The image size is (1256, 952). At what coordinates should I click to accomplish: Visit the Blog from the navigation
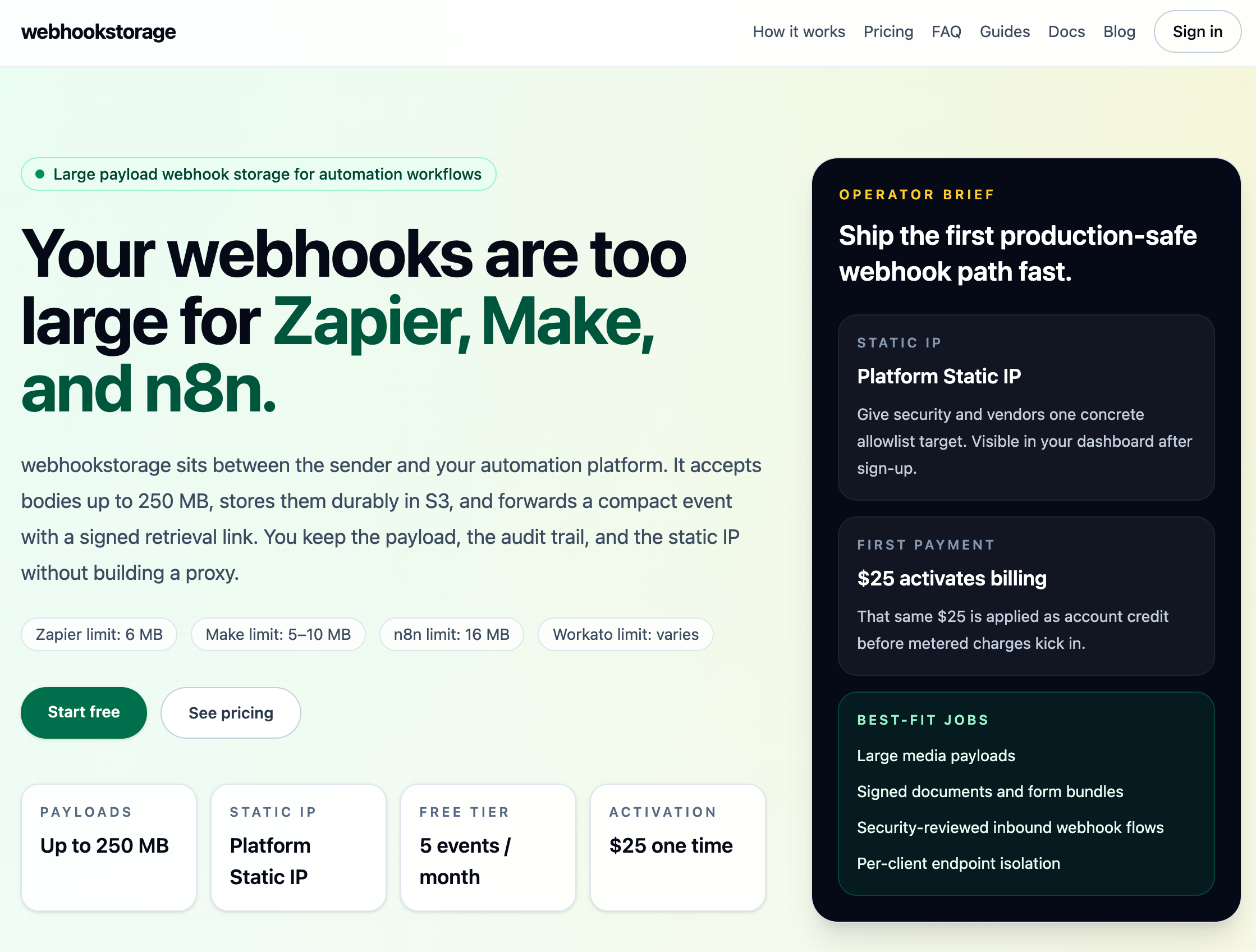pyautogui.click(x=1119, y=32)
